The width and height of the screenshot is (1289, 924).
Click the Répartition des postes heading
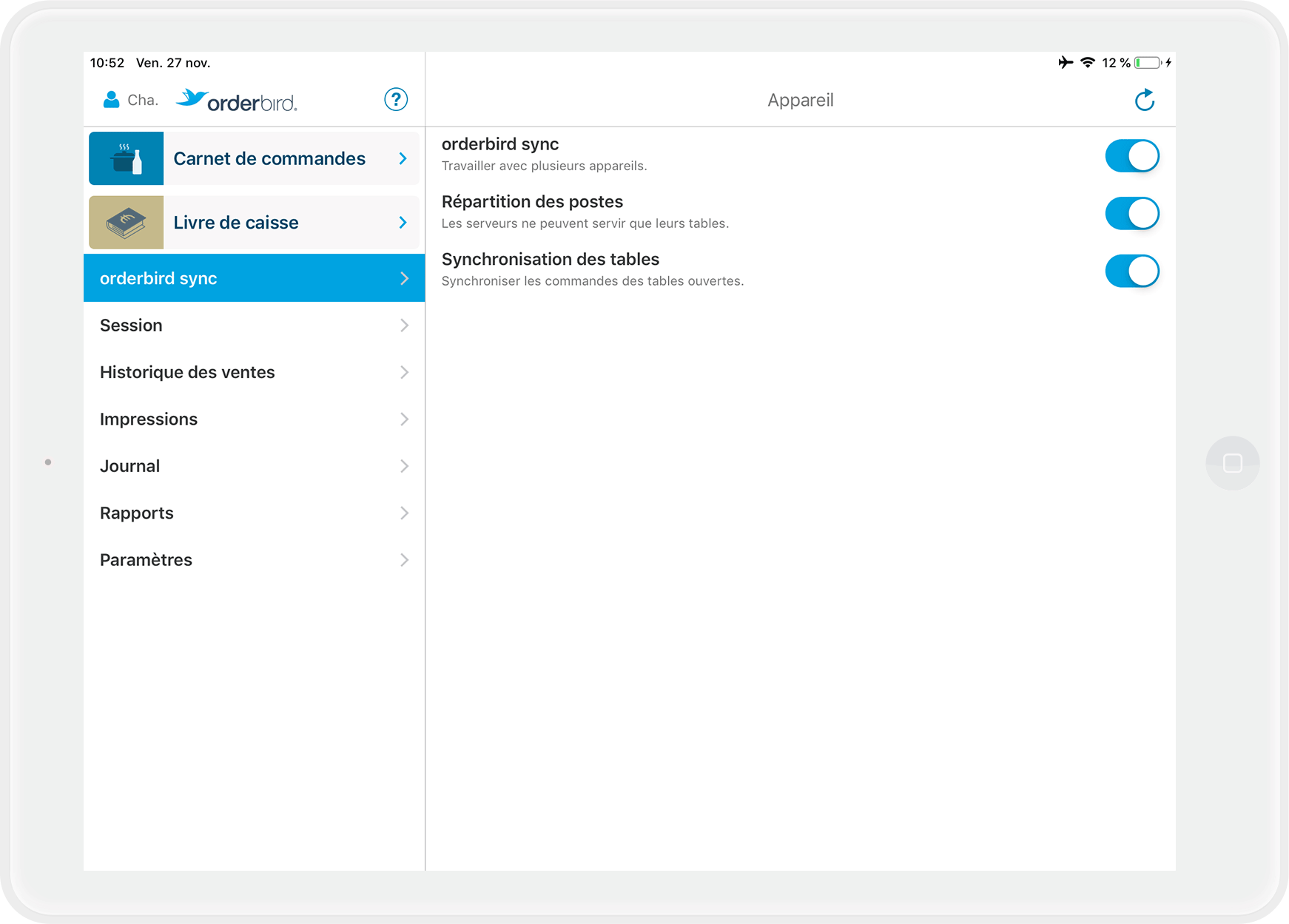click(x=532, y=202)
